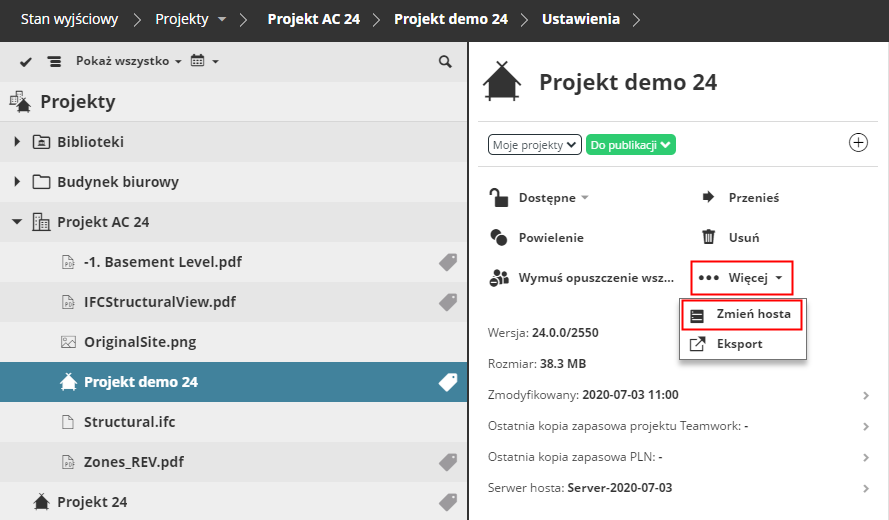Open the calendar filter dropdown
The width and height of the screenshot is (889, 520).
pyautogui.click(x=204, y=62)
